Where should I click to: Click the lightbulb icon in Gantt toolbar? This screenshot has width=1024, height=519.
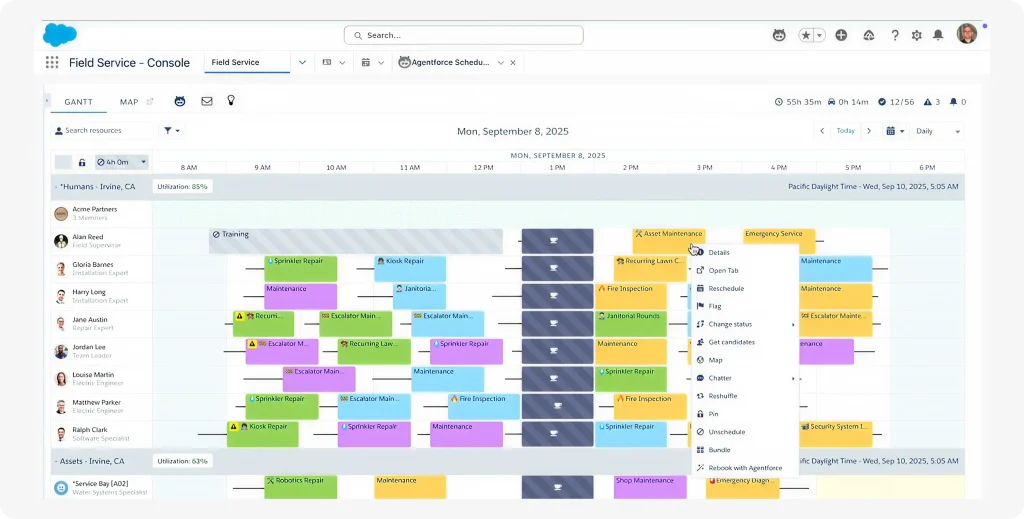(231, 101)
